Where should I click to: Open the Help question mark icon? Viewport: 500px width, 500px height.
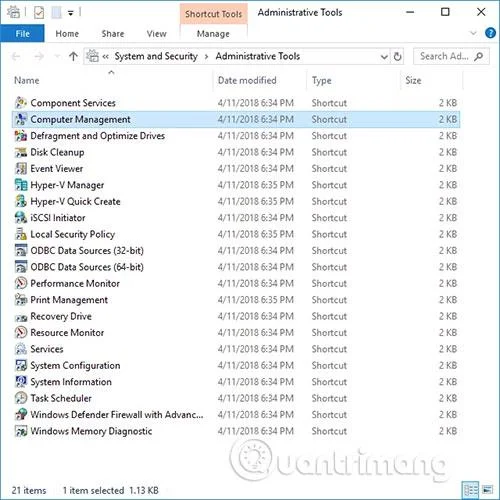(x=490, y=33)
